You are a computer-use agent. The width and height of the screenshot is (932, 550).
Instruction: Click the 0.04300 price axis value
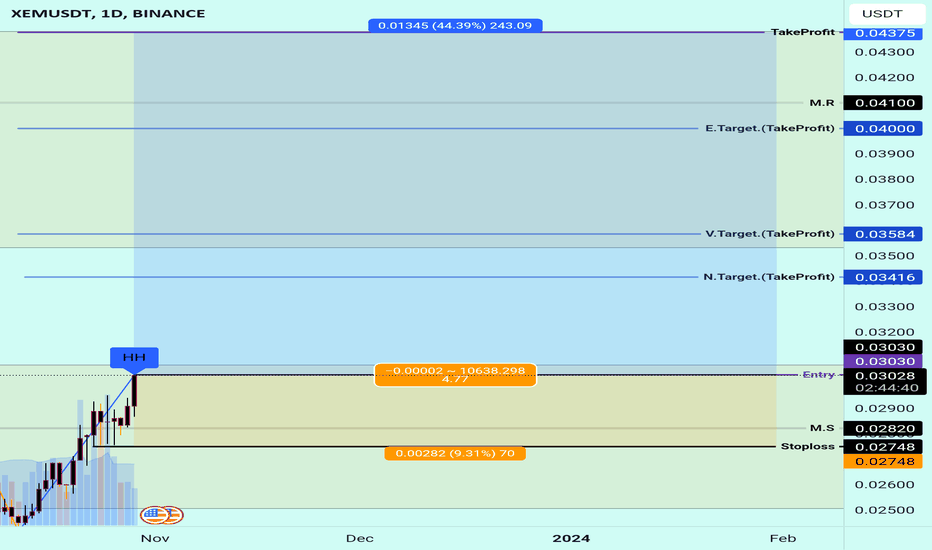884,52
